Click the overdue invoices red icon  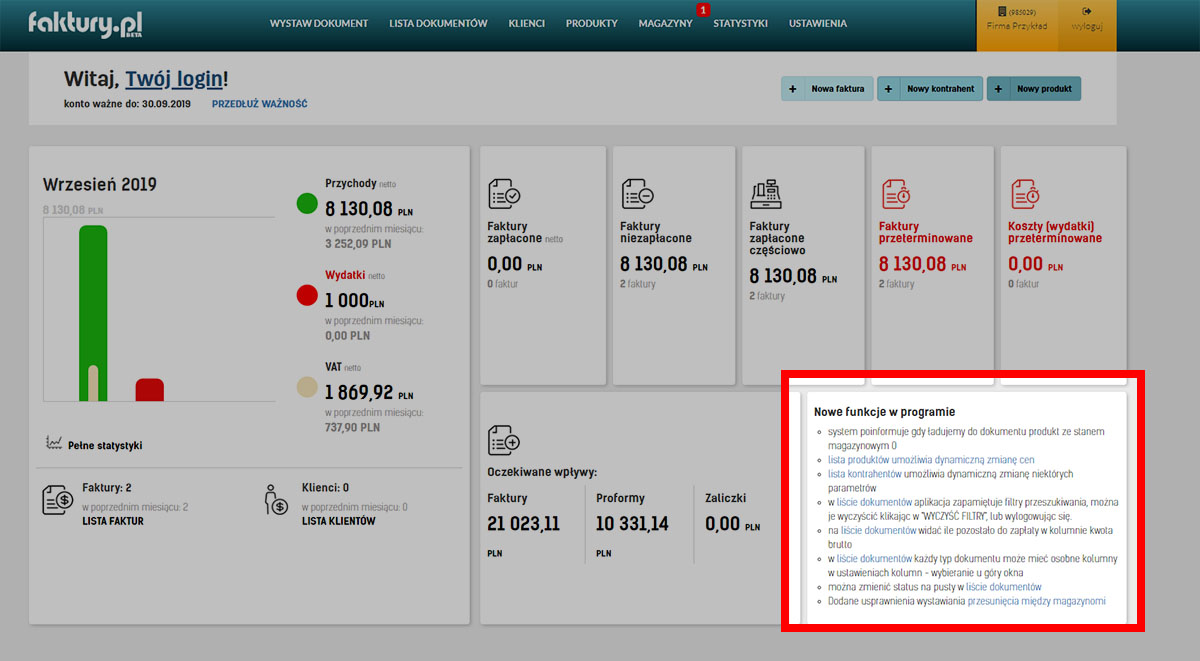point(895,193)
